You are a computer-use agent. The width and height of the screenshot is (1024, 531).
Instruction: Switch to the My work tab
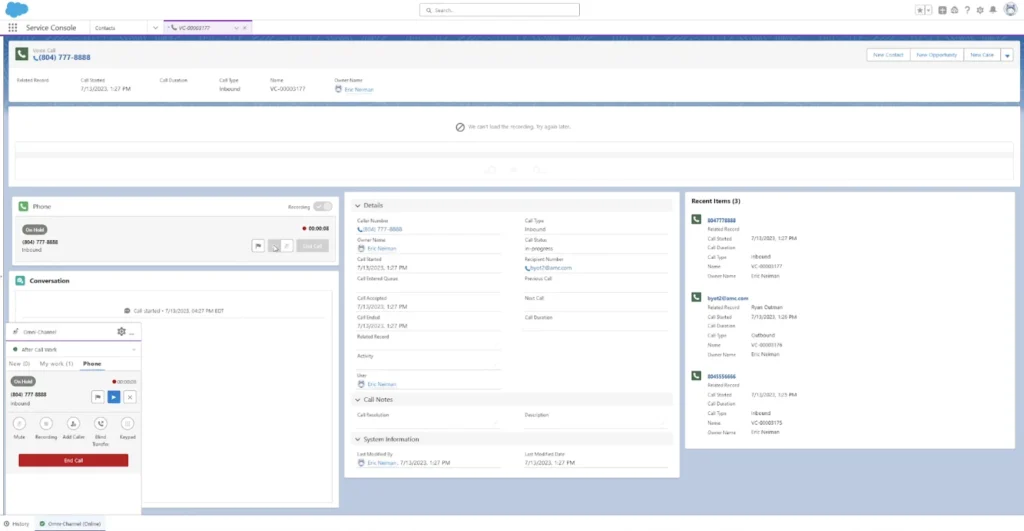tap(56, 363)
